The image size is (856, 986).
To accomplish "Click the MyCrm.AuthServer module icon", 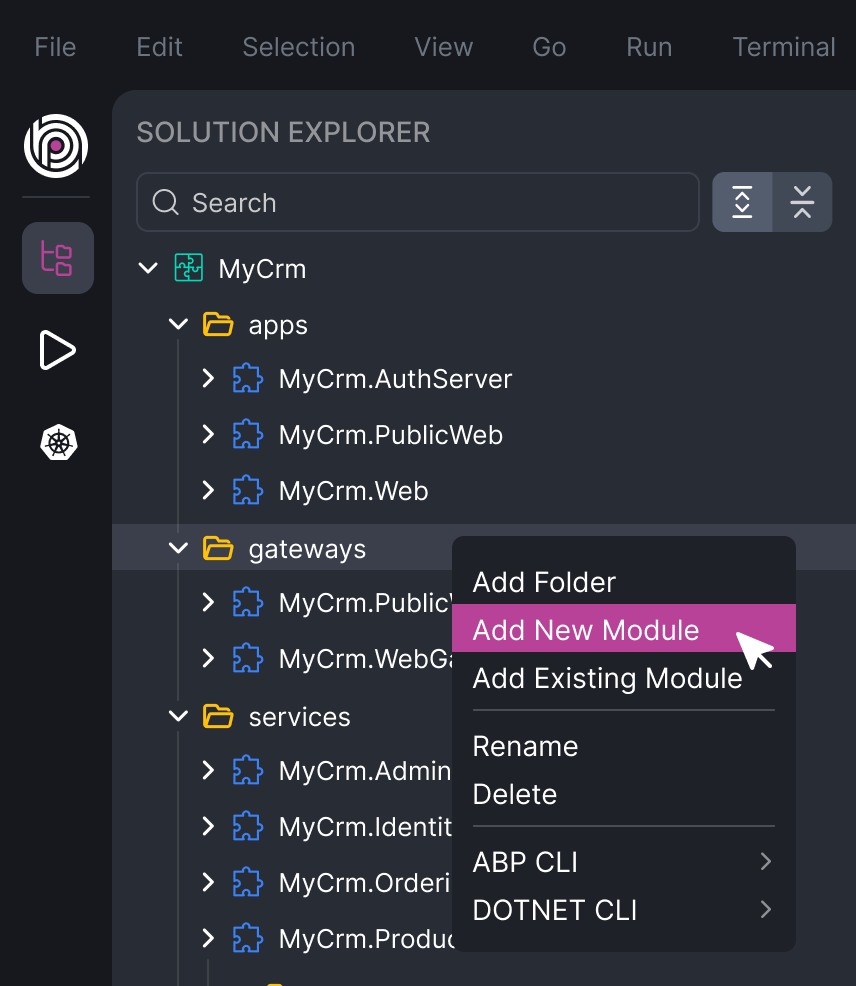I will point(248,379).
